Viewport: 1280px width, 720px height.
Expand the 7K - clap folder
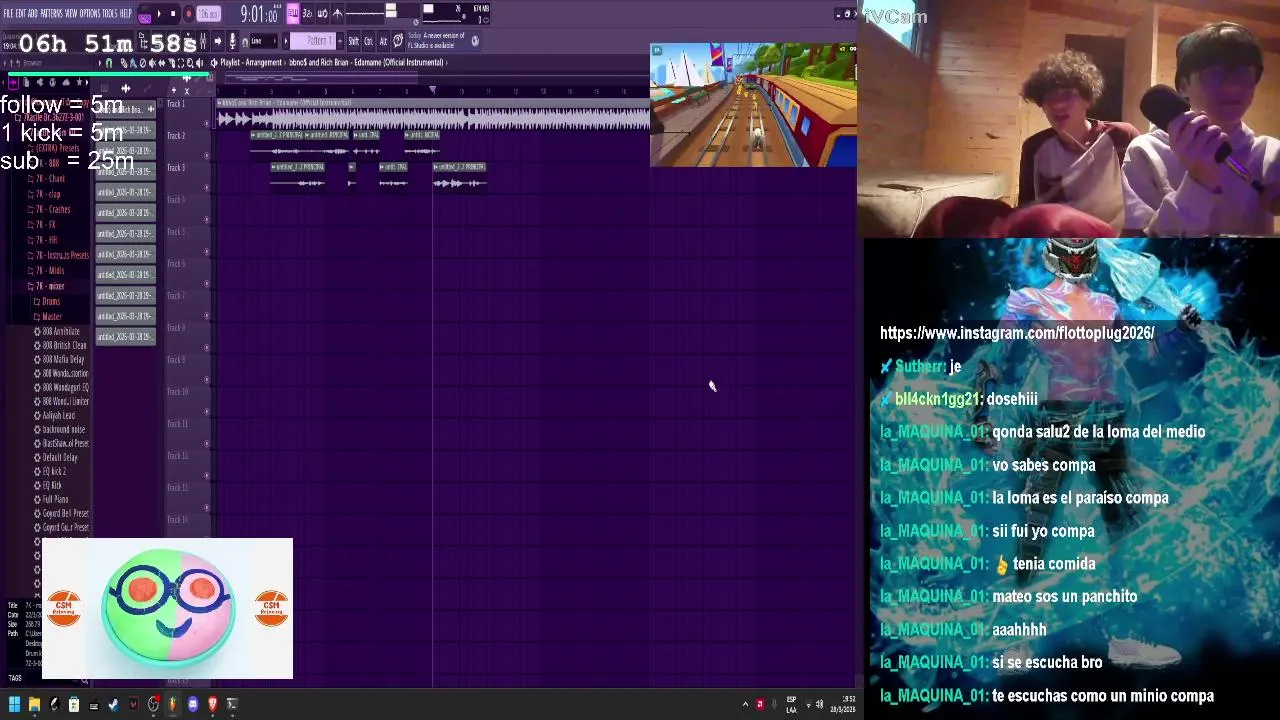coord(45,194)
